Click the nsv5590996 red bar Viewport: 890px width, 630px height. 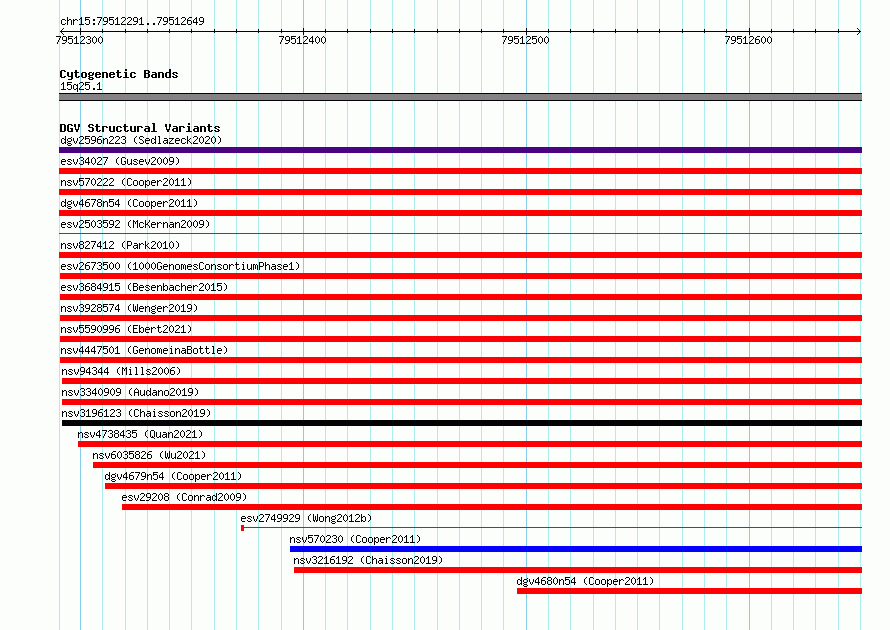(x=460, y=339)
